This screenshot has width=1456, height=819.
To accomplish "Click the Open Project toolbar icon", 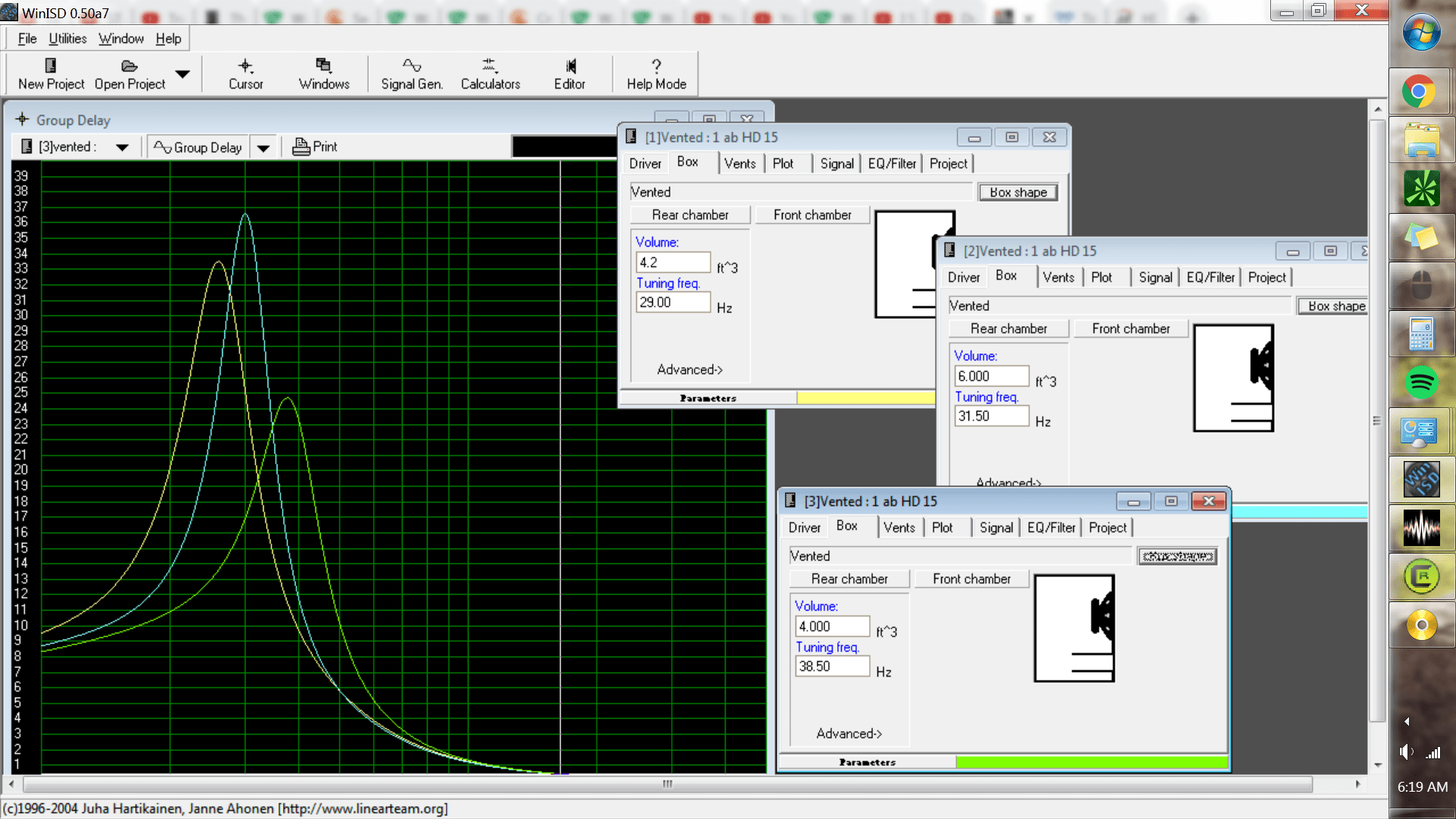I will (130, 74).
